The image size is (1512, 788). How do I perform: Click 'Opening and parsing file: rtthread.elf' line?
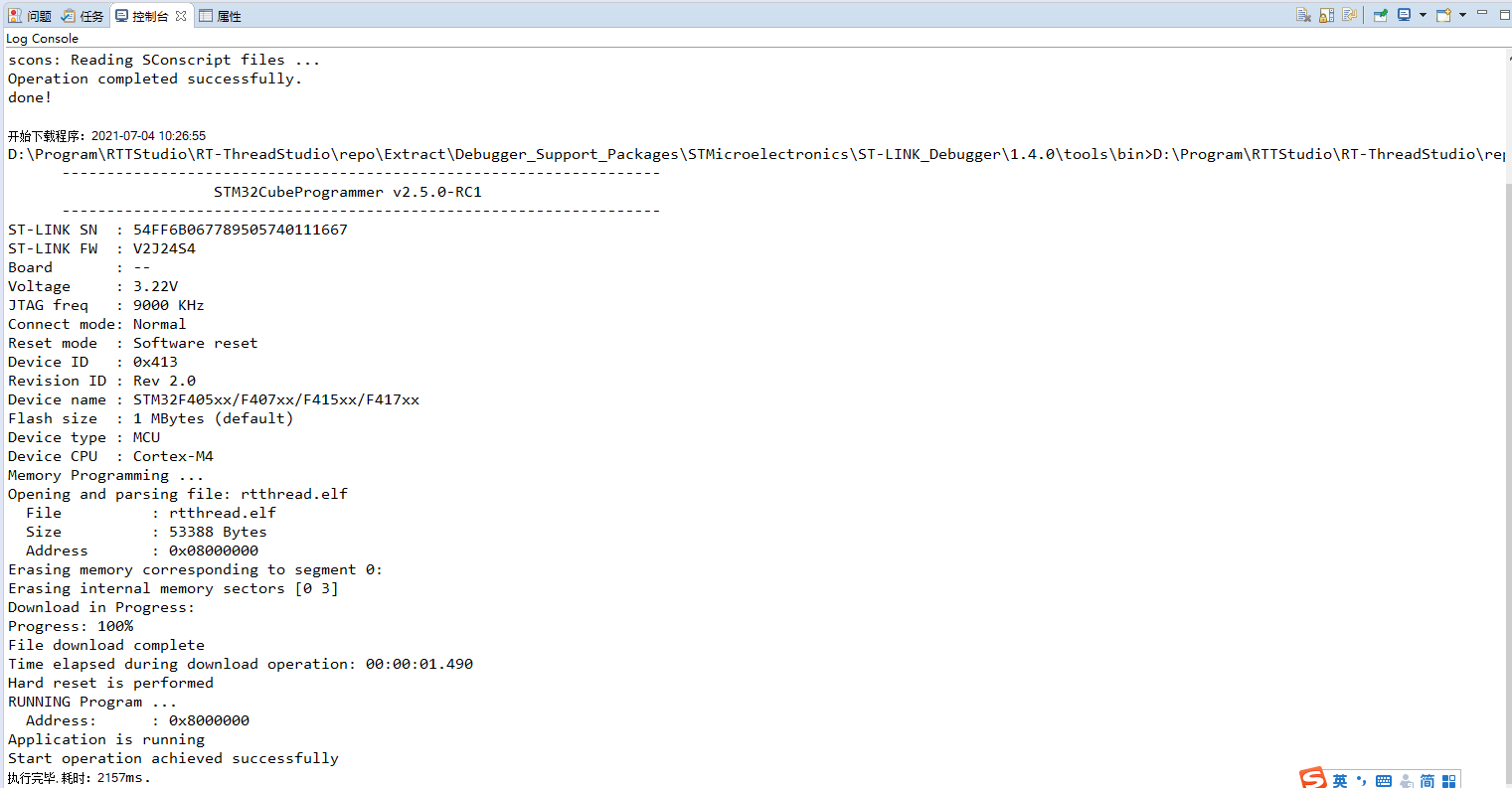178,494
